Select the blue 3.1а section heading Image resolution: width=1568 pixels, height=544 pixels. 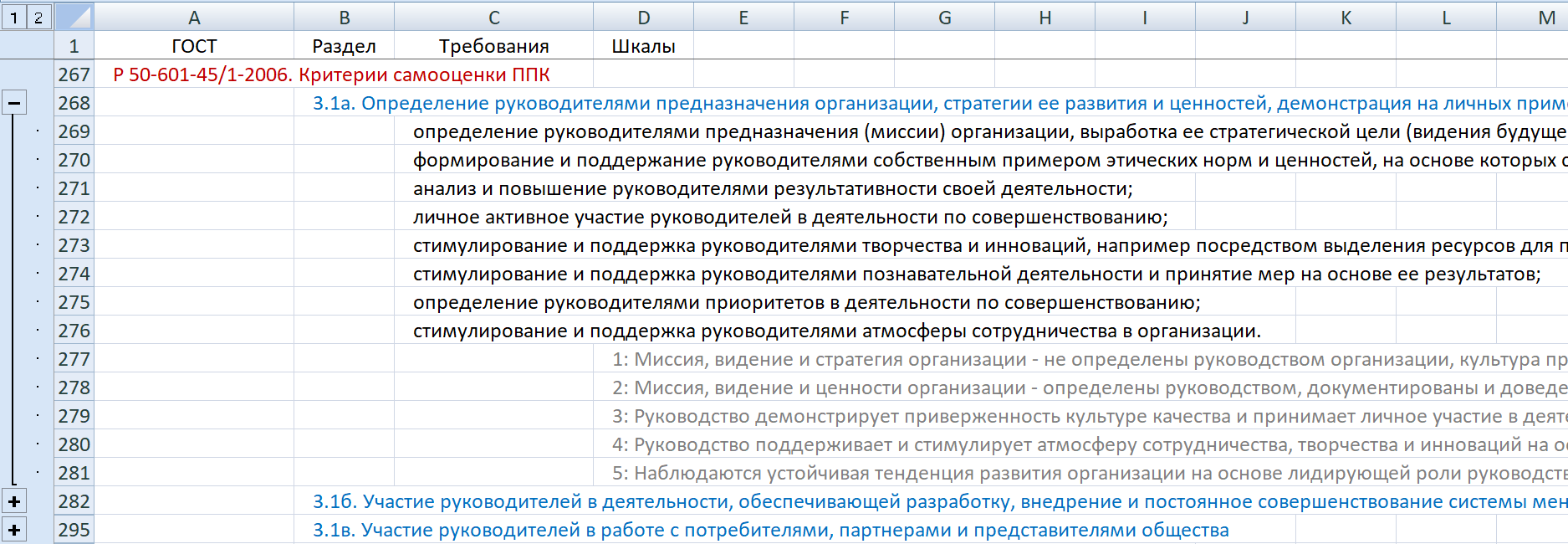point(836,103)
